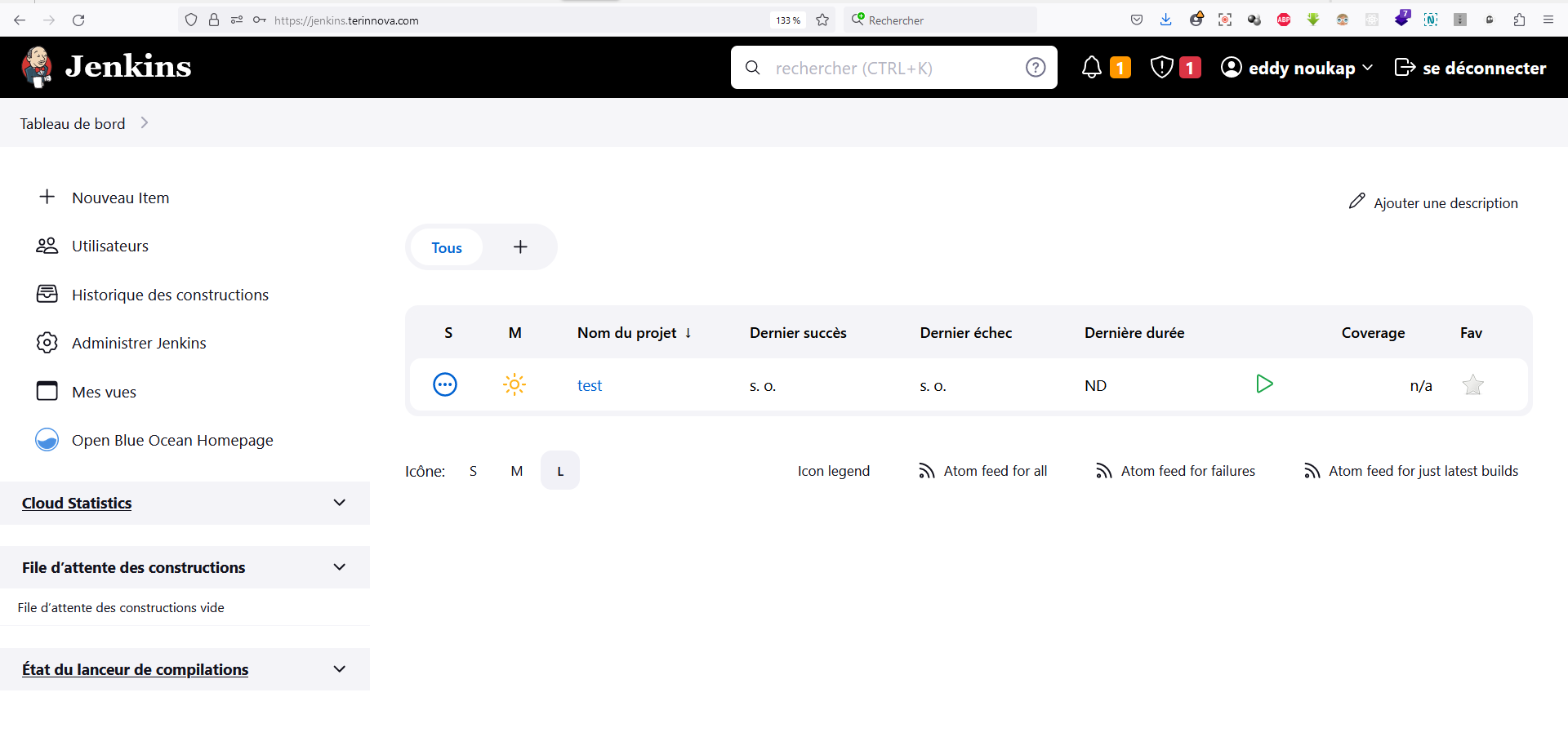Click the test project status icon

pos(445,384)
